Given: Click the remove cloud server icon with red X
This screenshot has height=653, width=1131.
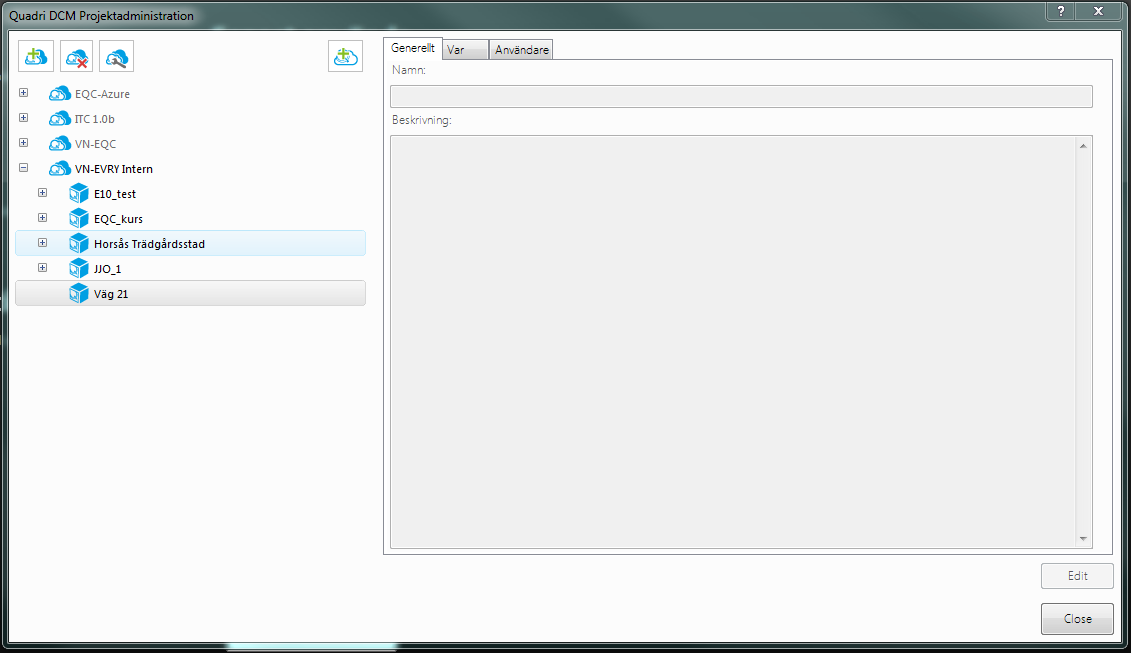Looking at the screenshot, I should (x=76, y=56).
